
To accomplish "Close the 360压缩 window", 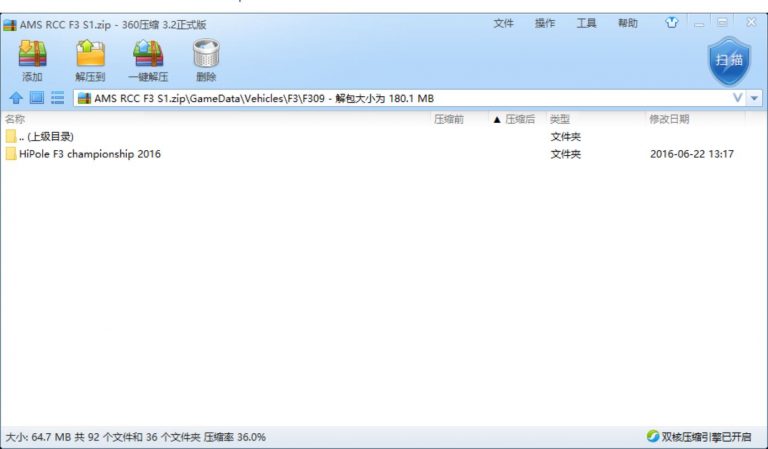I will tap(751, 23).
